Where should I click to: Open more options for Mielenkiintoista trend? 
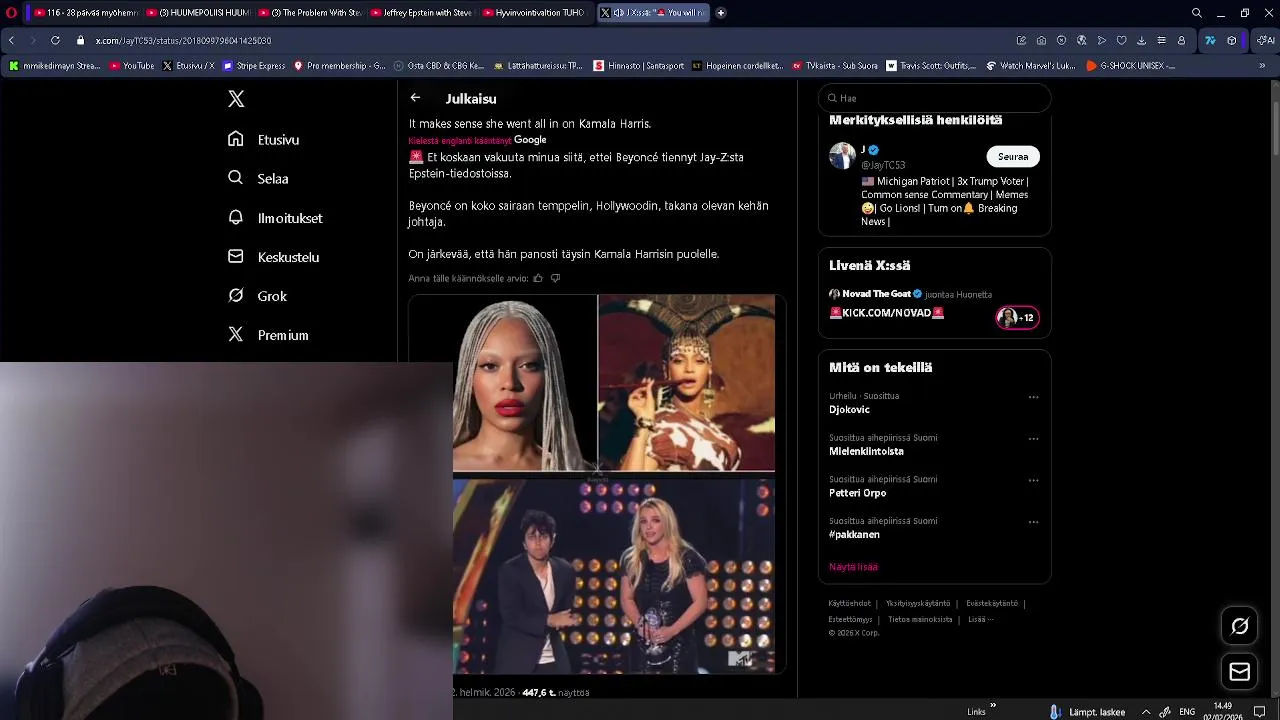tap(1034, 439)
